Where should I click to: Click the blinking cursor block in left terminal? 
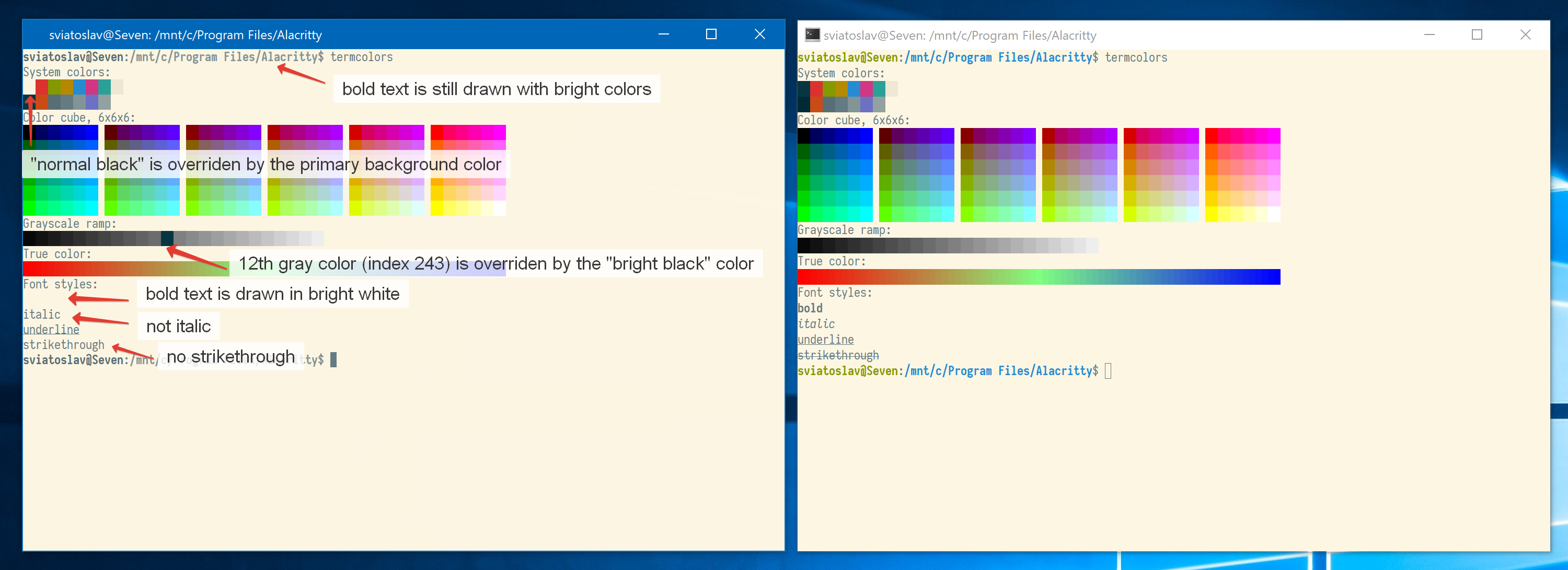pos(334,359)
